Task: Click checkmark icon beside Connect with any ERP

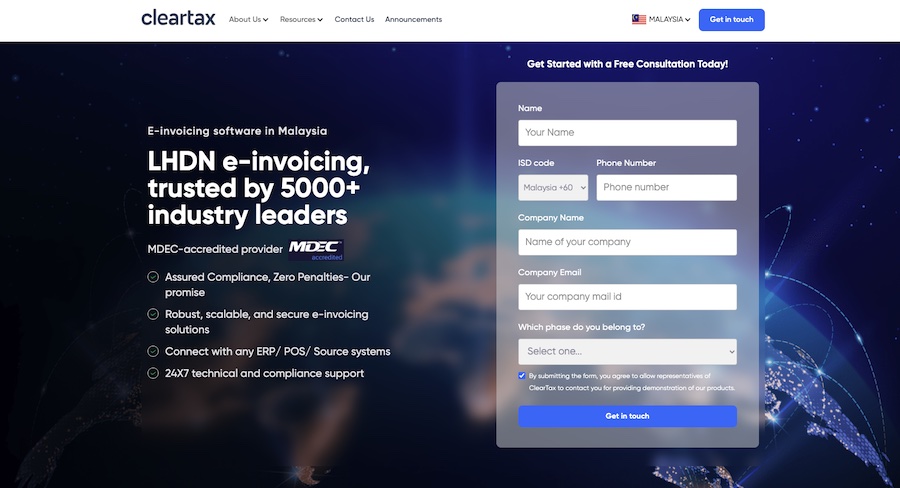Action: click(x=153, y=351)
